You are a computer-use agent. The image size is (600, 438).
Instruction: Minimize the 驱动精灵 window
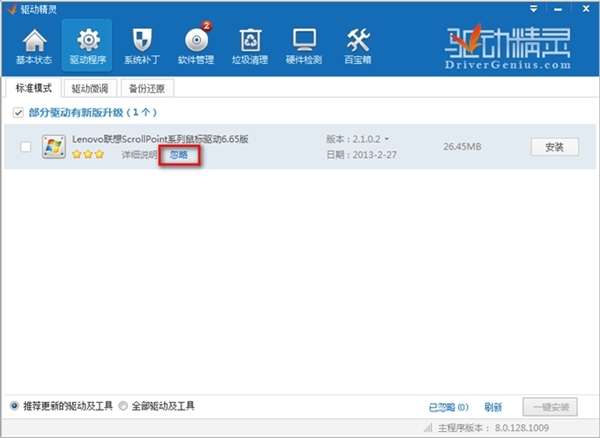click(x=558, y=9)
